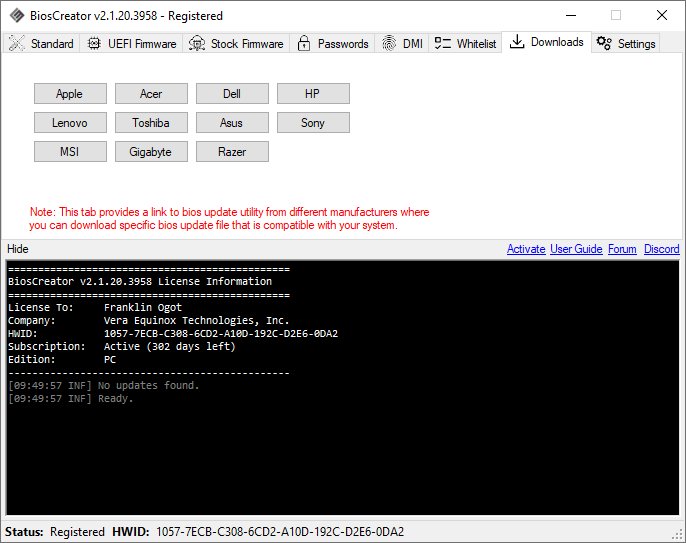Select the Passwords tab
Viewport: 686px width, 543px height.
[332, 43]
